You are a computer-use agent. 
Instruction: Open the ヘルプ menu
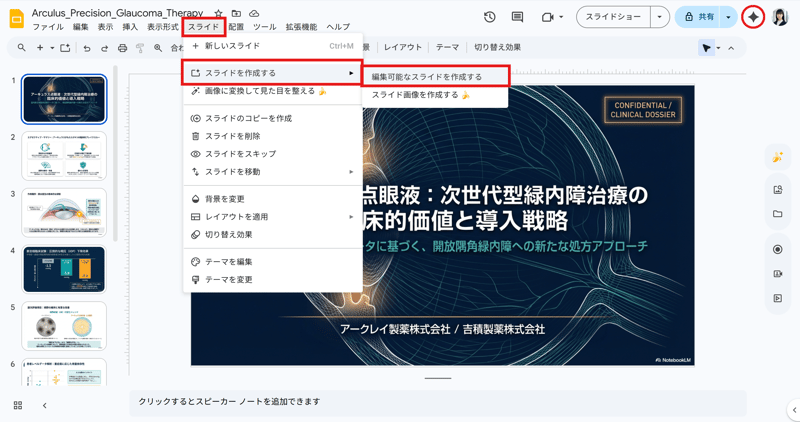[x=338, y=27]
